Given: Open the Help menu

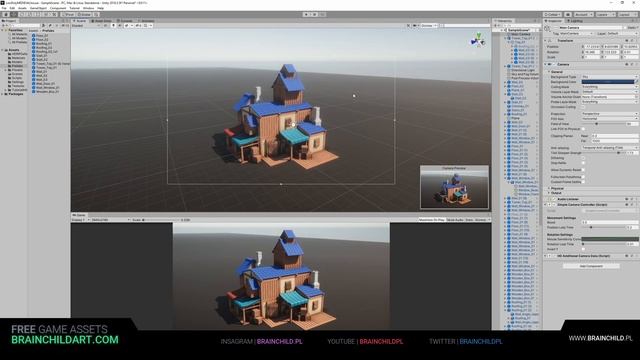Looking at the screenshot, I should coord(100,8).
